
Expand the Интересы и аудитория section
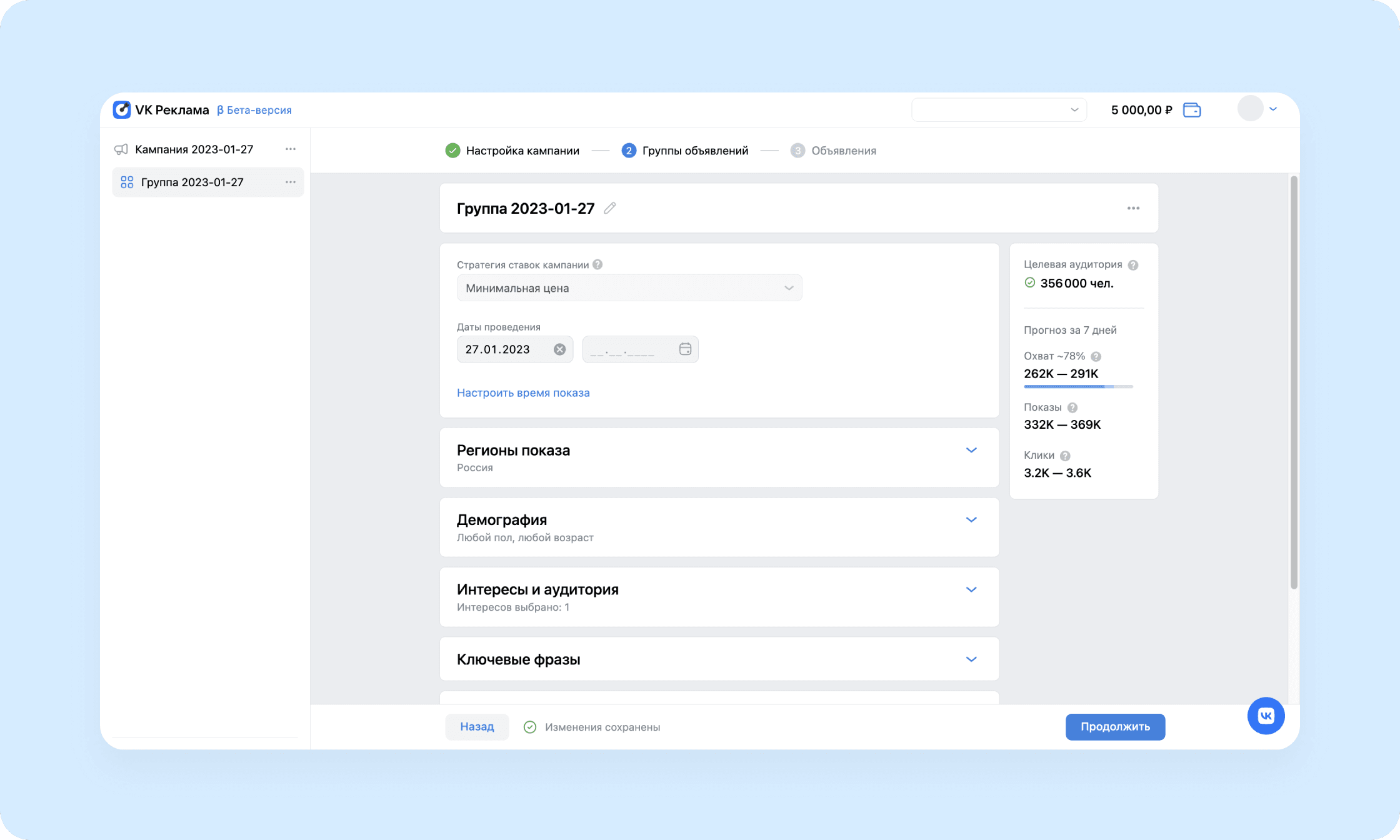coord(971,589)
